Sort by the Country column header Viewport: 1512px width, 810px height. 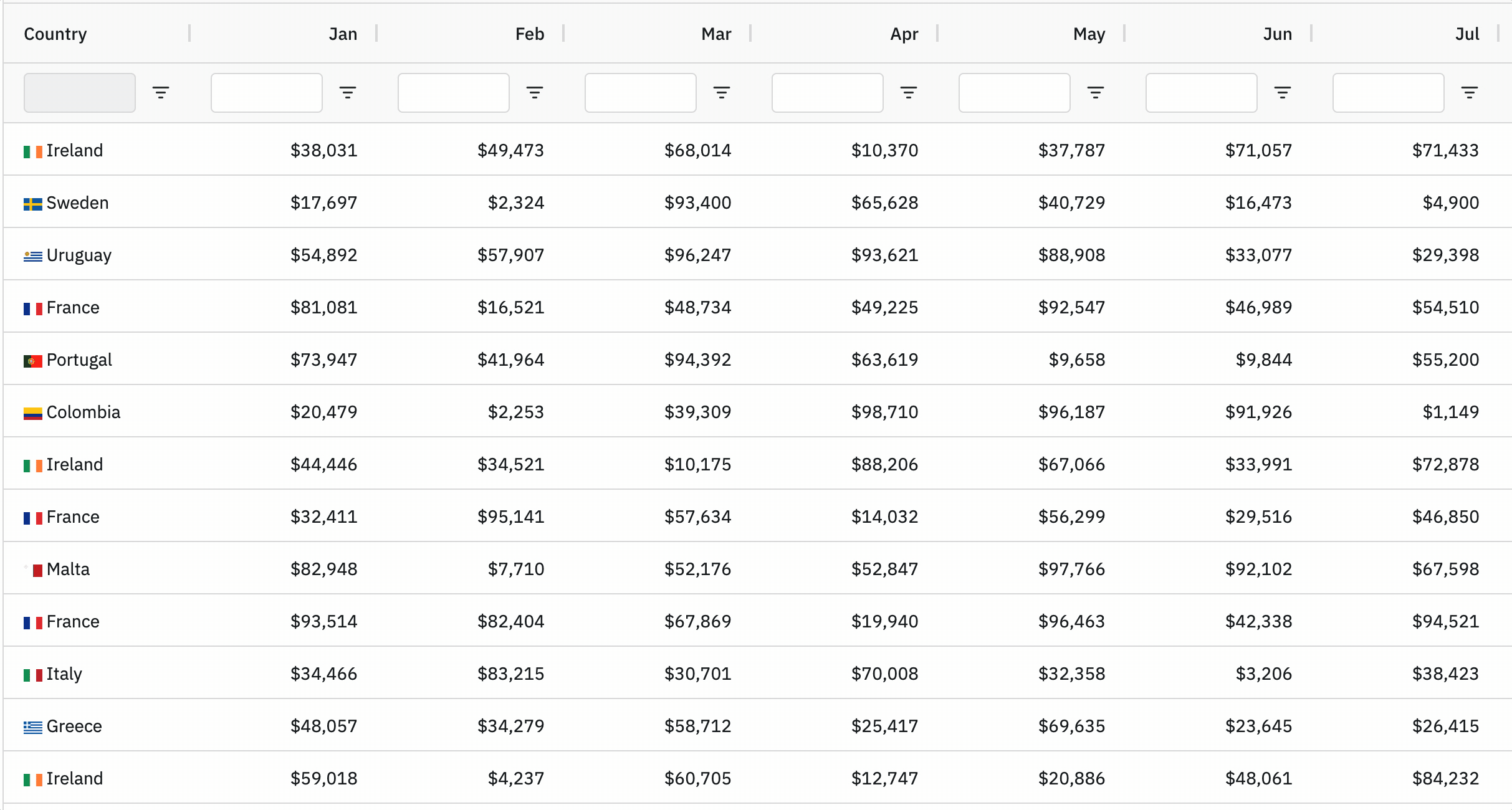click(x=55, y=34)
